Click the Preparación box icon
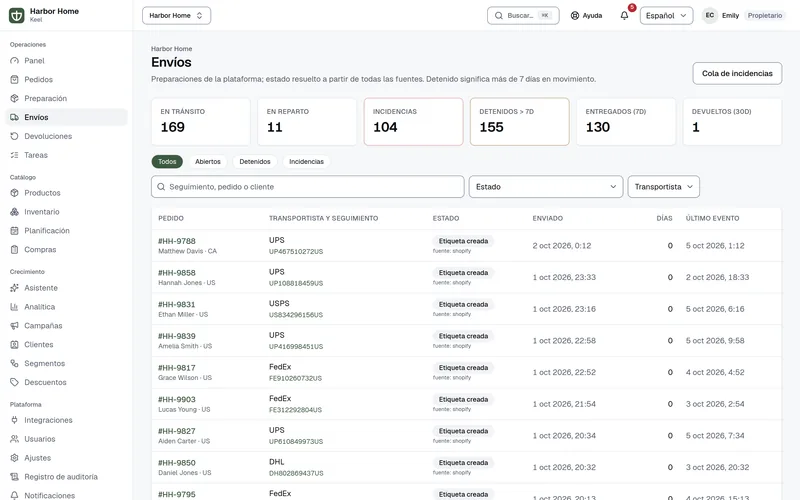The height and width of the screenshot is (500, 800). tap(14, 98)
